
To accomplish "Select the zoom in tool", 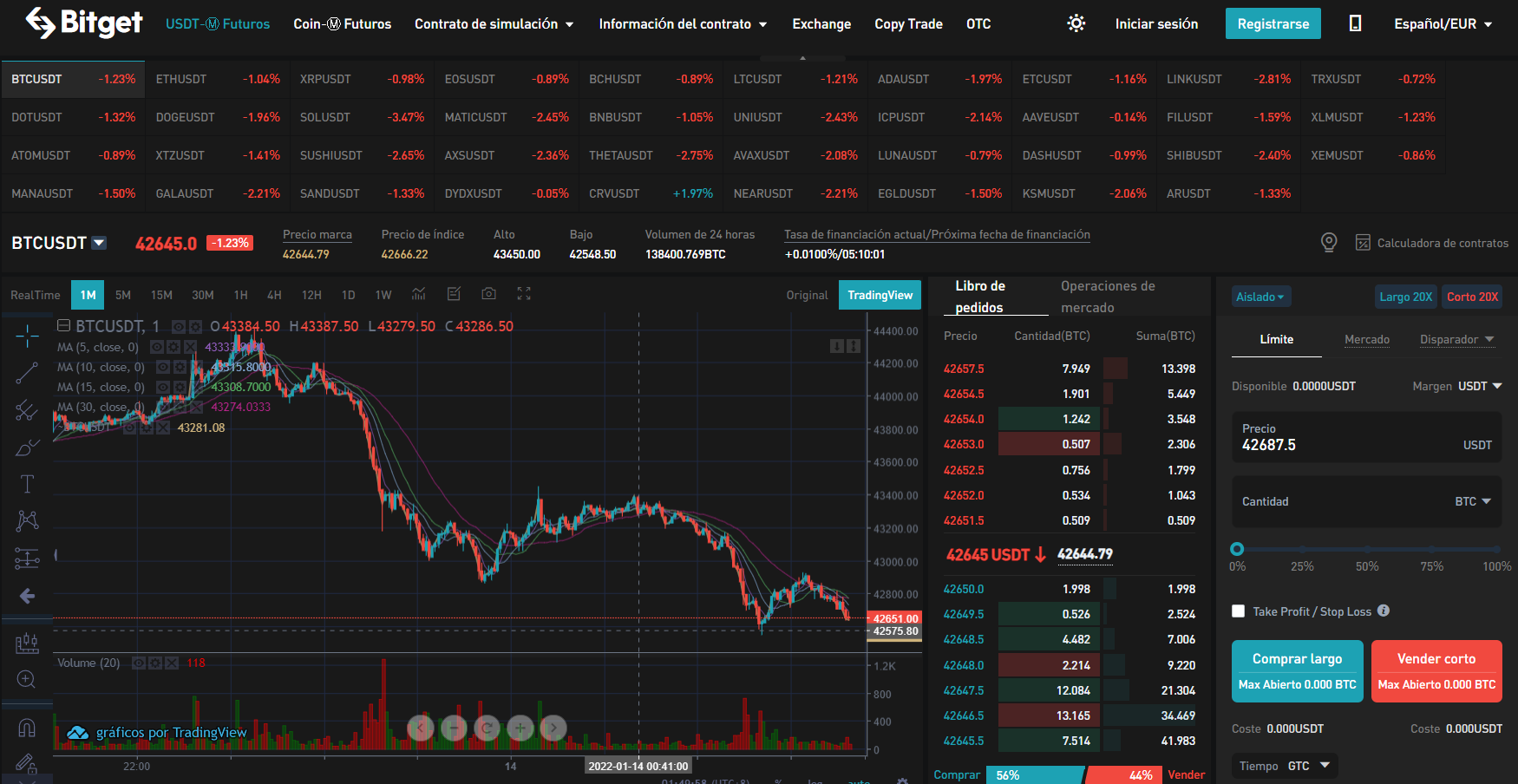I will tap(27, 680).
